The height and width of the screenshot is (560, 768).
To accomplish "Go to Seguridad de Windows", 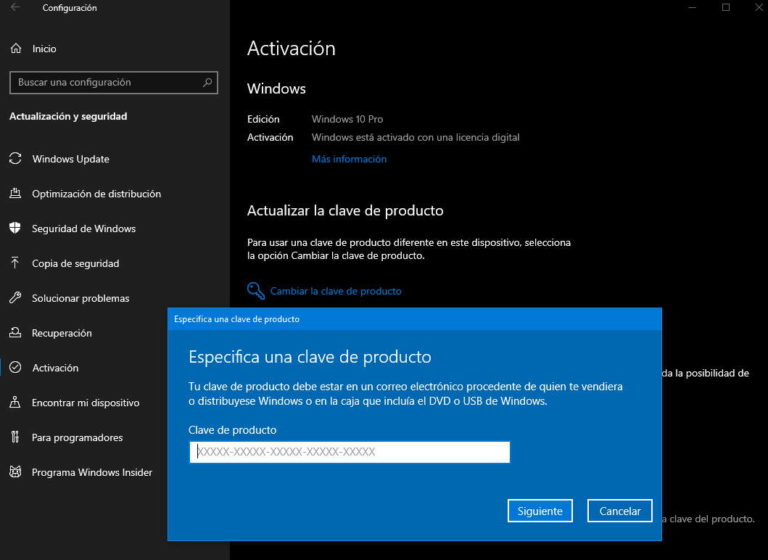I will tap(84, 228).
